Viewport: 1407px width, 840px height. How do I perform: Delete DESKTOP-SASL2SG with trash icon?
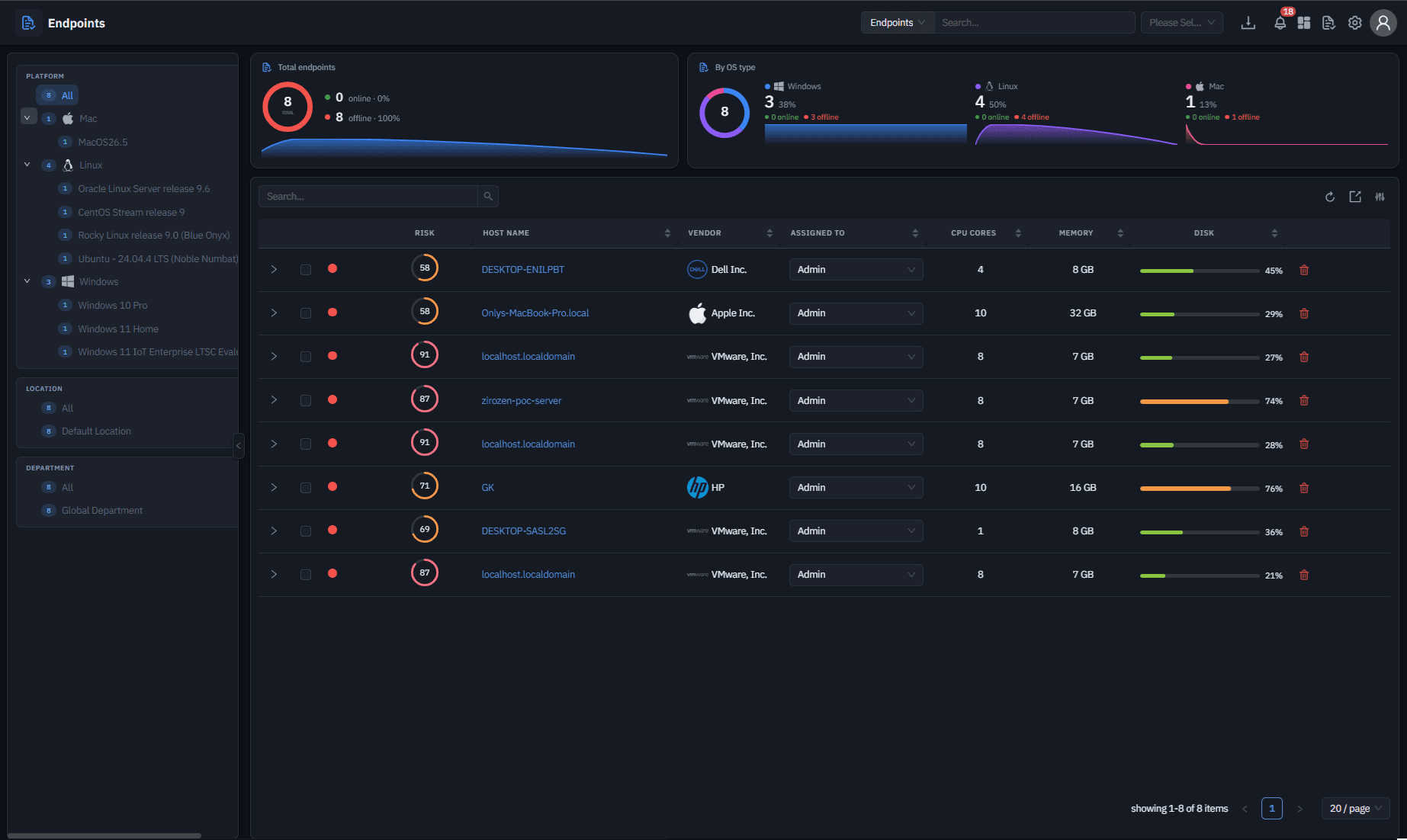(1304, 531)
